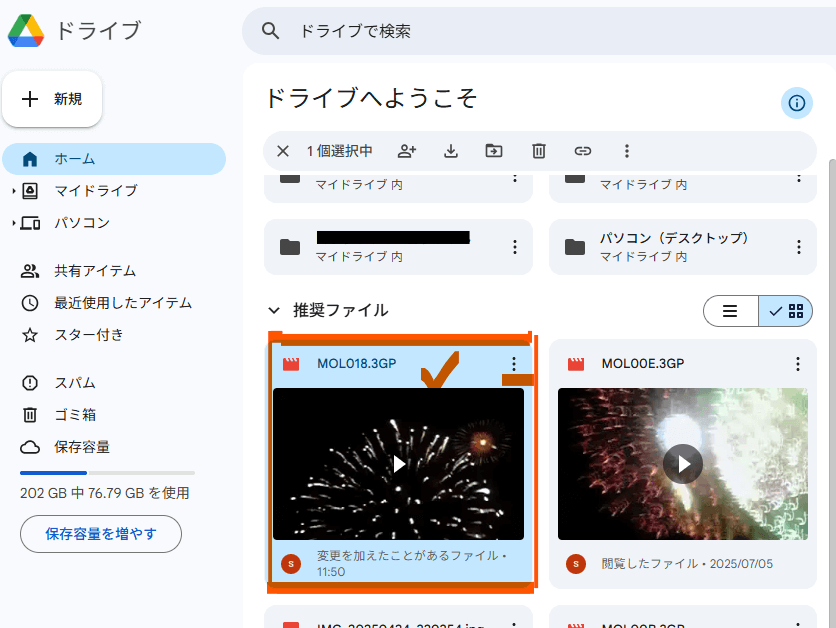Click the owner avatar under MOL018.3GP
The width and height of the screenshot is (836, 628).
coord(291,563)
